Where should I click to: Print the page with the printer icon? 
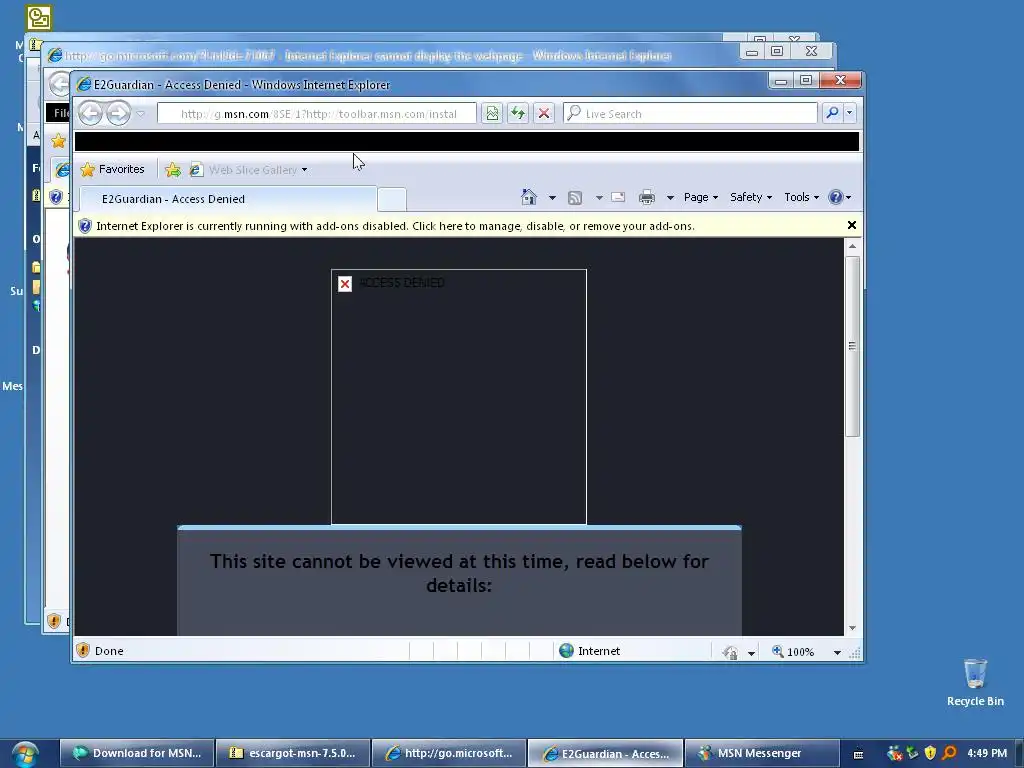coord(647,197)
